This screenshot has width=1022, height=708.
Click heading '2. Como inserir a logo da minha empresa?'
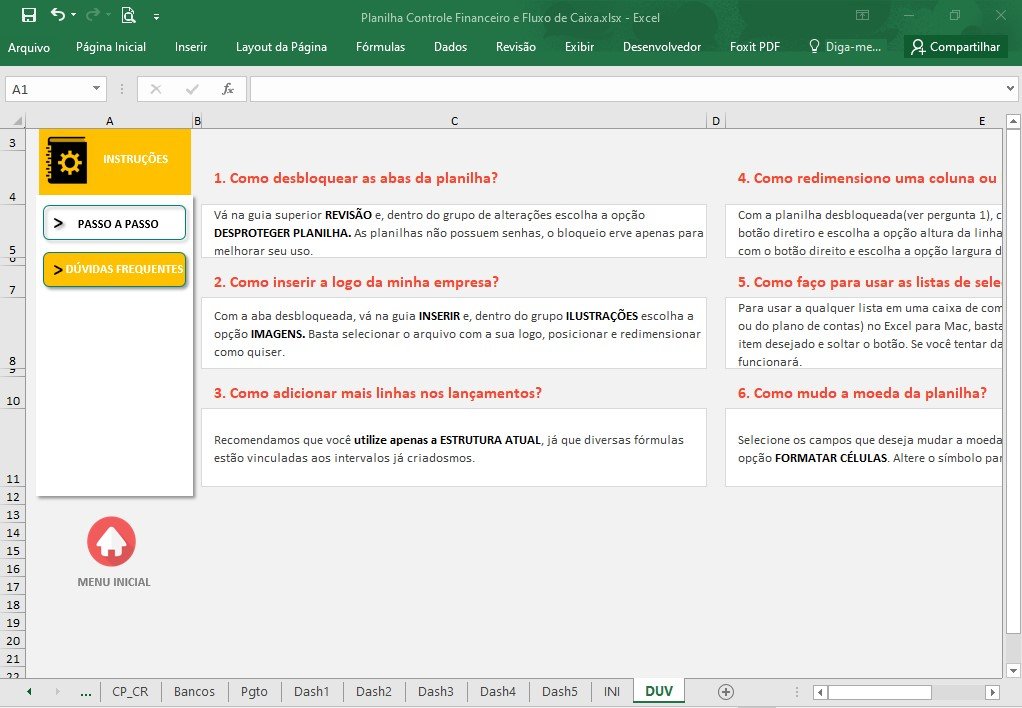[357, 282]
